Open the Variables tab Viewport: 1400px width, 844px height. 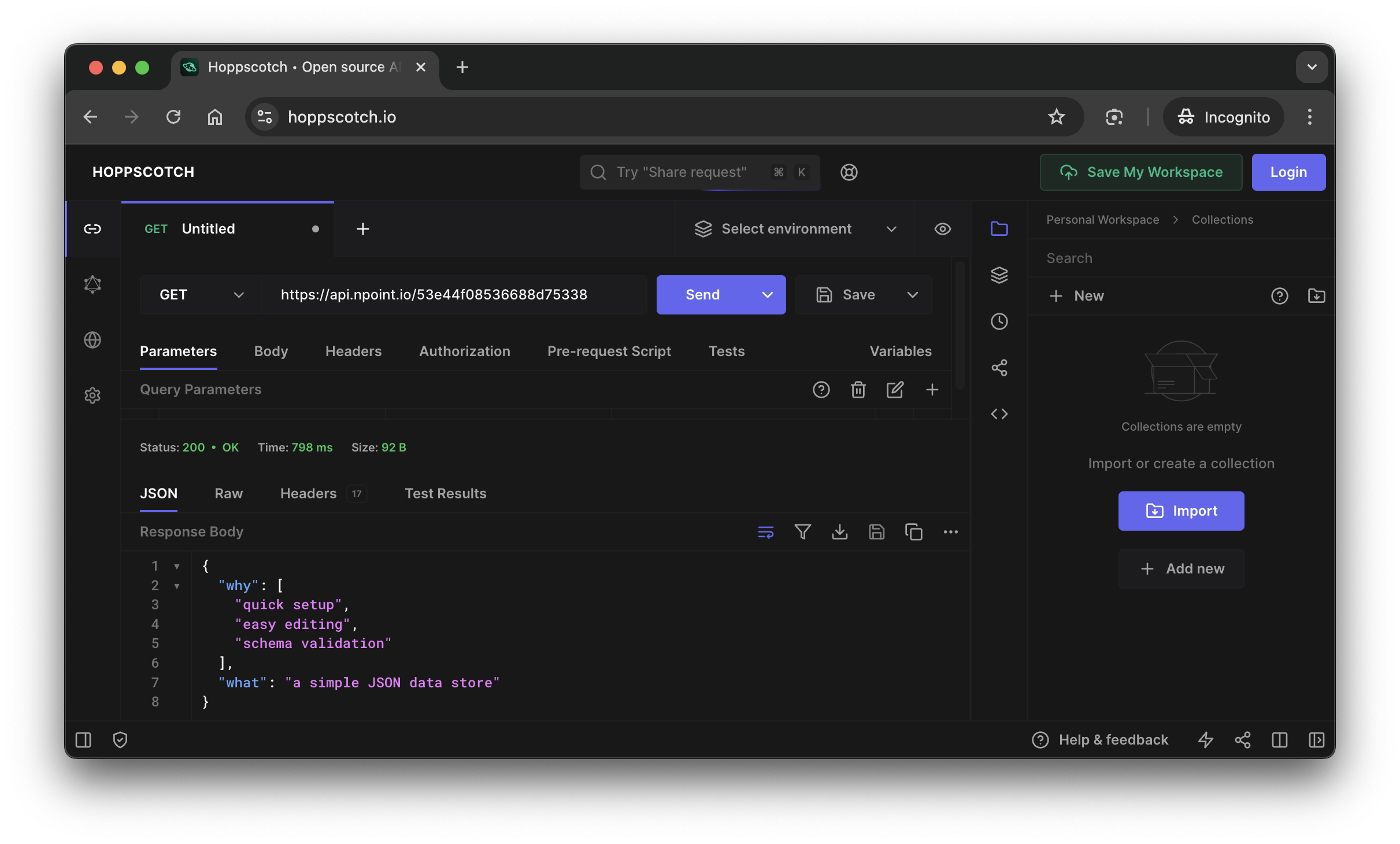tap(901, 351)
